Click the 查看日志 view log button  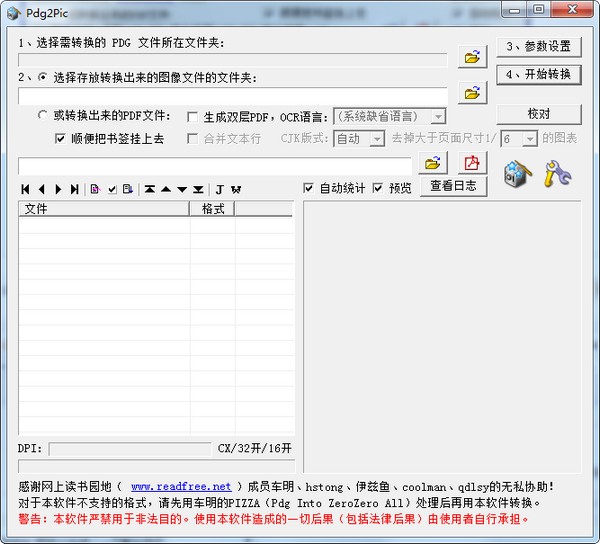pos(453,186)
